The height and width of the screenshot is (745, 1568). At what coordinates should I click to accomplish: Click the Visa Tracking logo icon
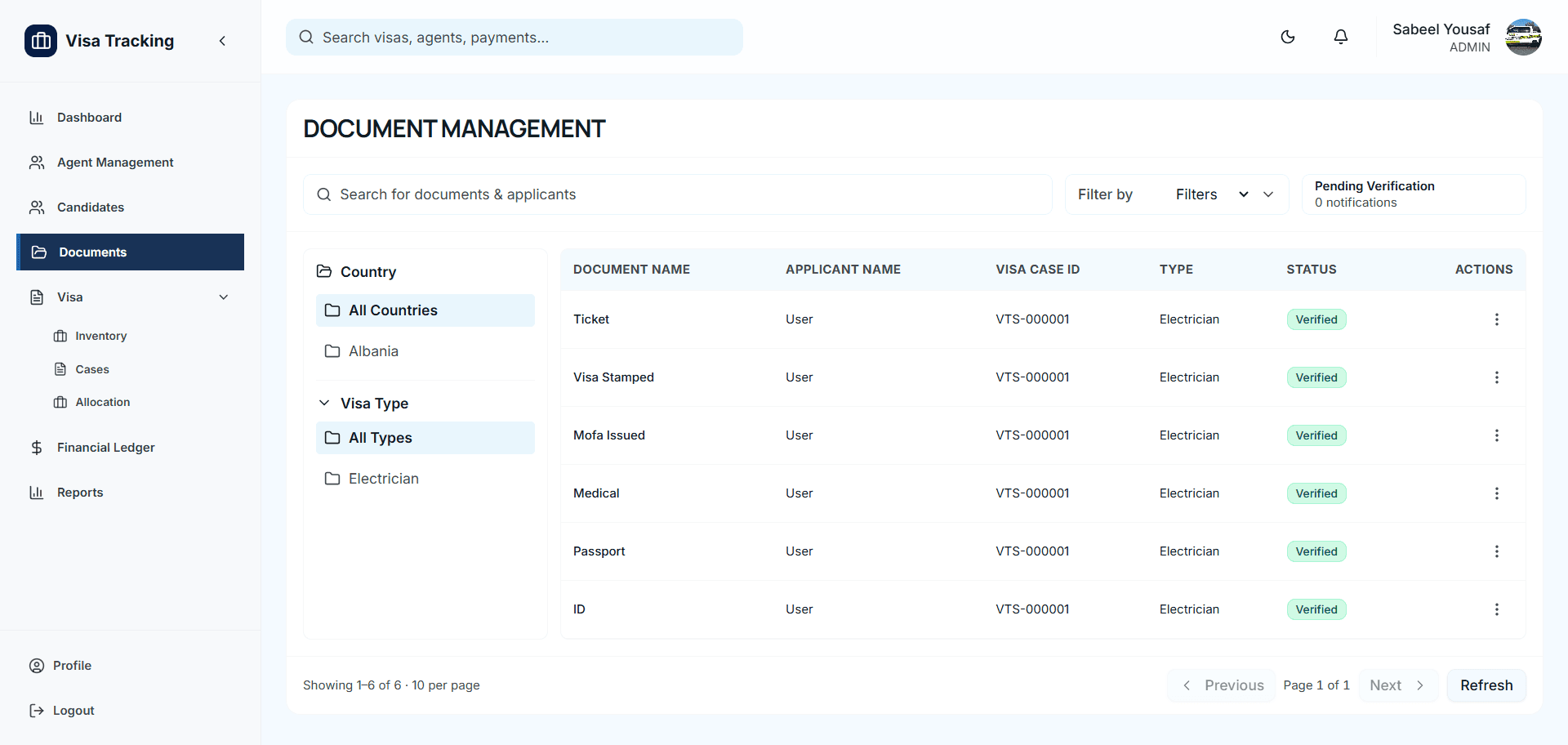click(41, 41)
